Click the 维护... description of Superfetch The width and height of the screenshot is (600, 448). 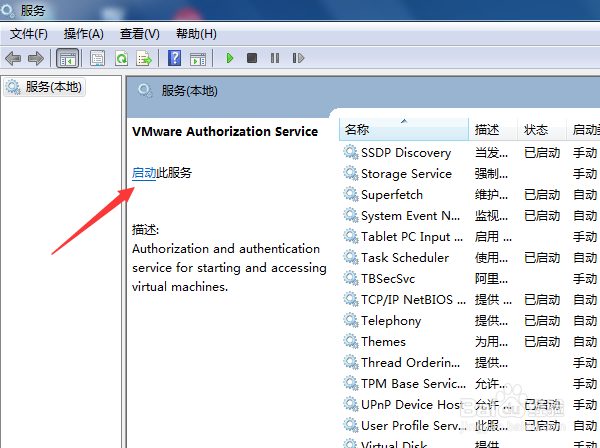491,195
